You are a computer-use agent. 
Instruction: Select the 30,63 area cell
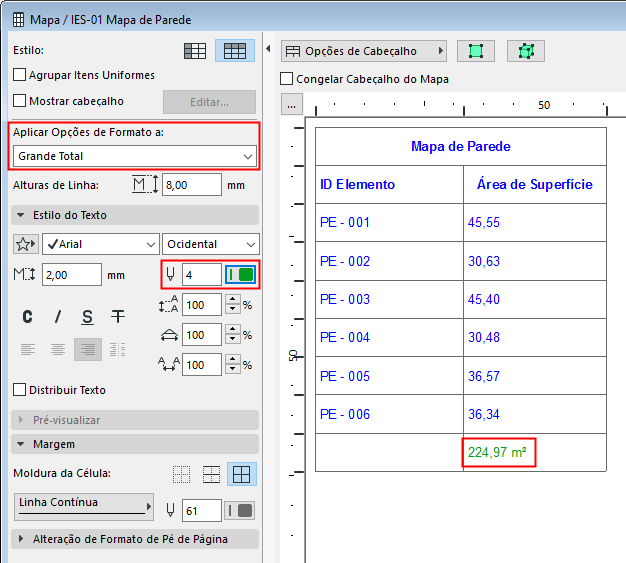[535, 261]
